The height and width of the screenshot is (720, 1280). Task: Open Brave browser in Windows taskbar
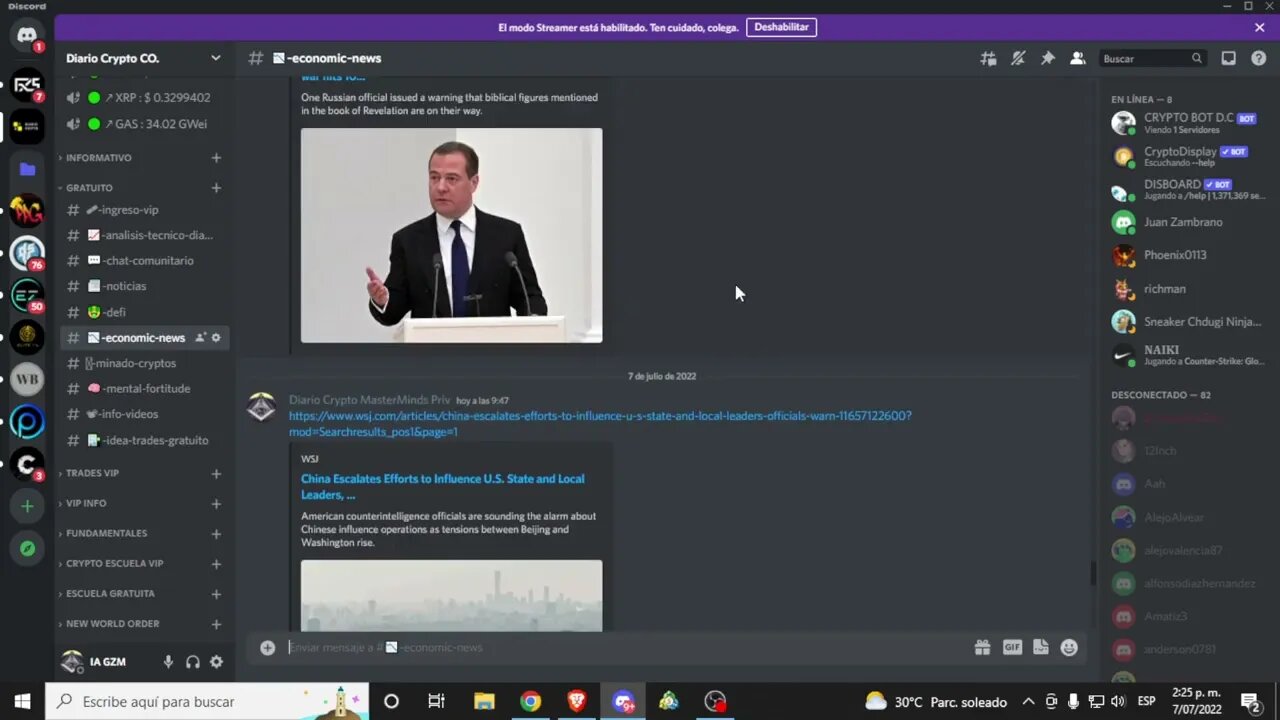(577, 701)
